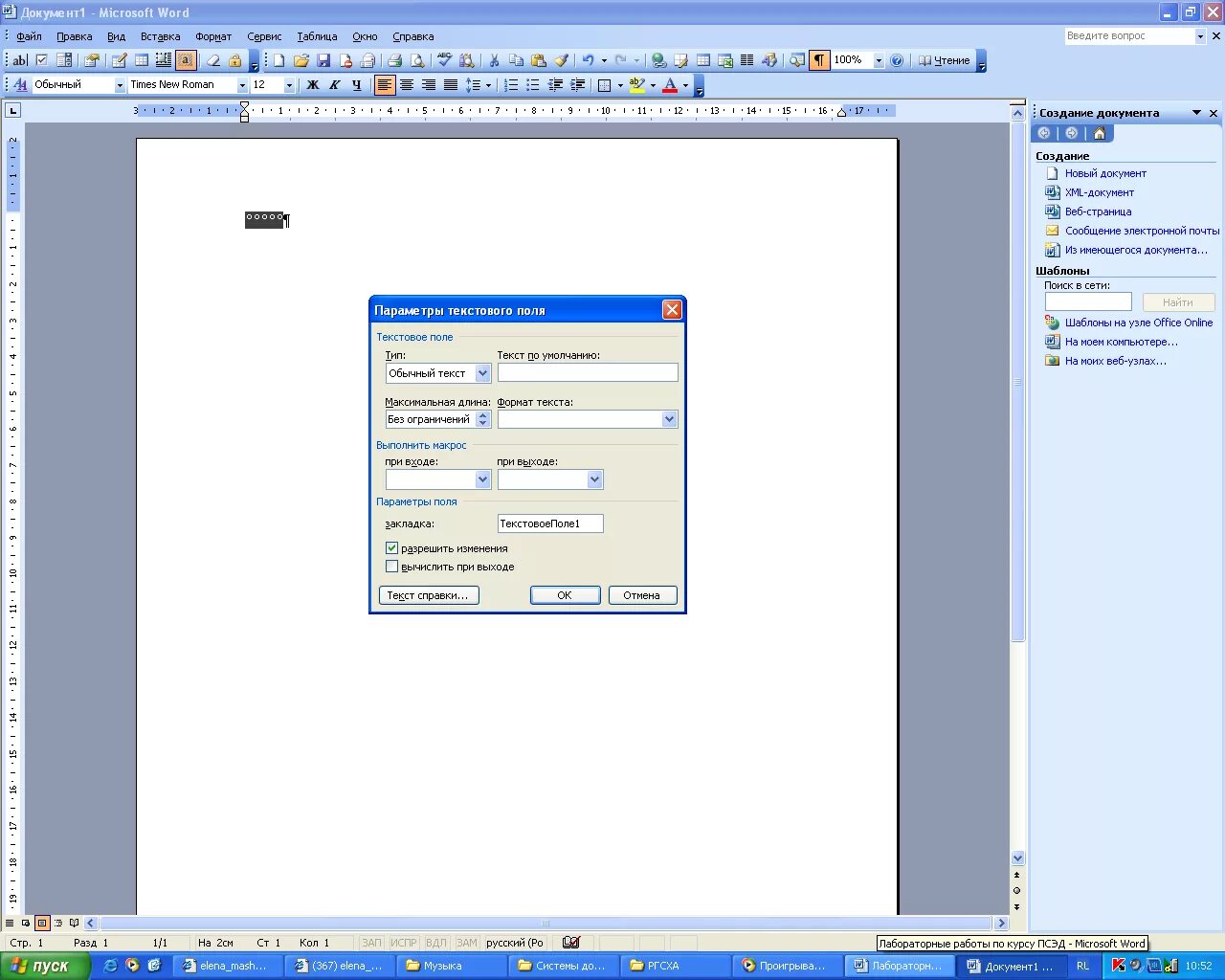1225x980 pixels.
Task: Open the 'Тип' dropdown in dialog
Action: pos(482,373)
